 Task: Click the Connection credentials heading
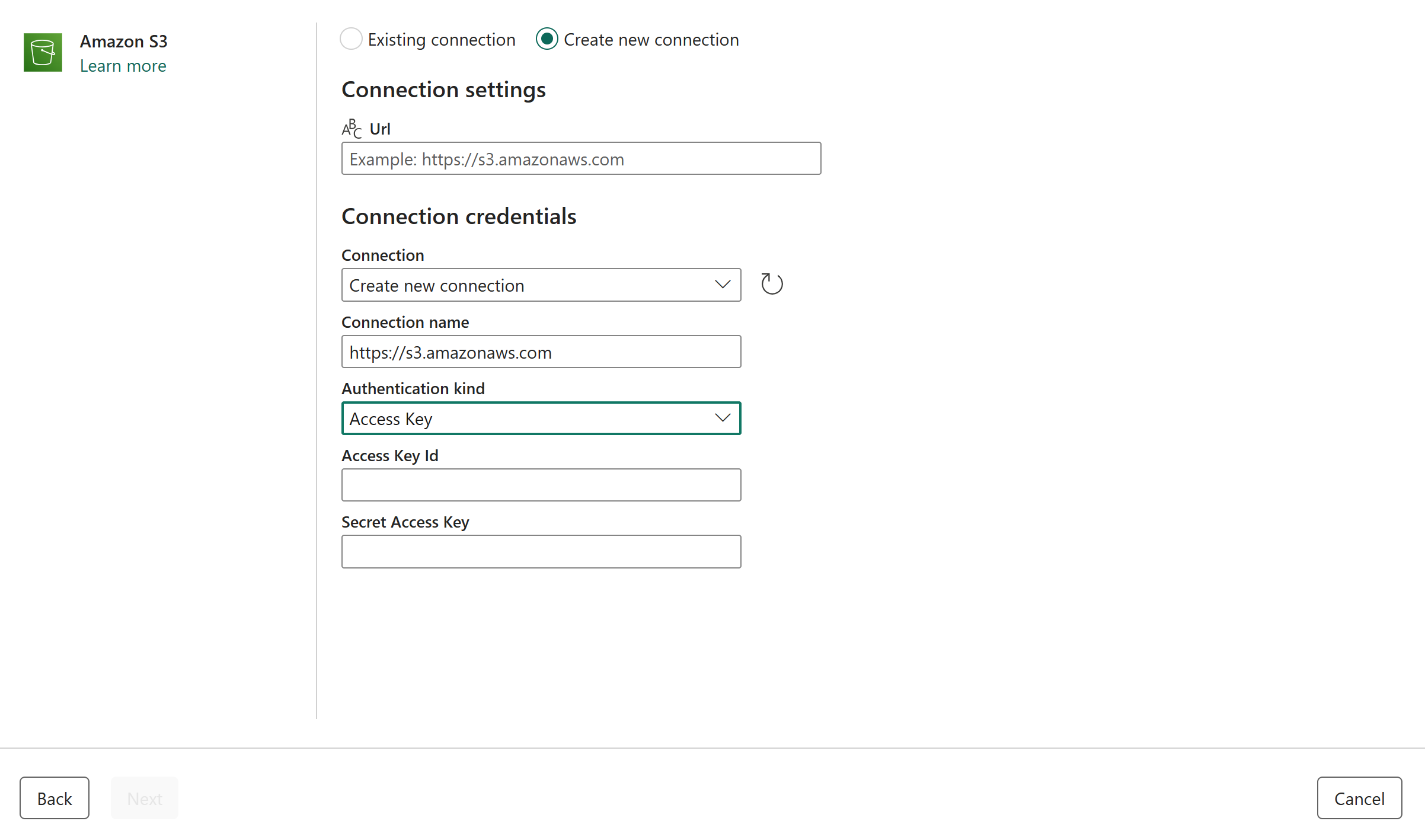(x=459, y=217)
